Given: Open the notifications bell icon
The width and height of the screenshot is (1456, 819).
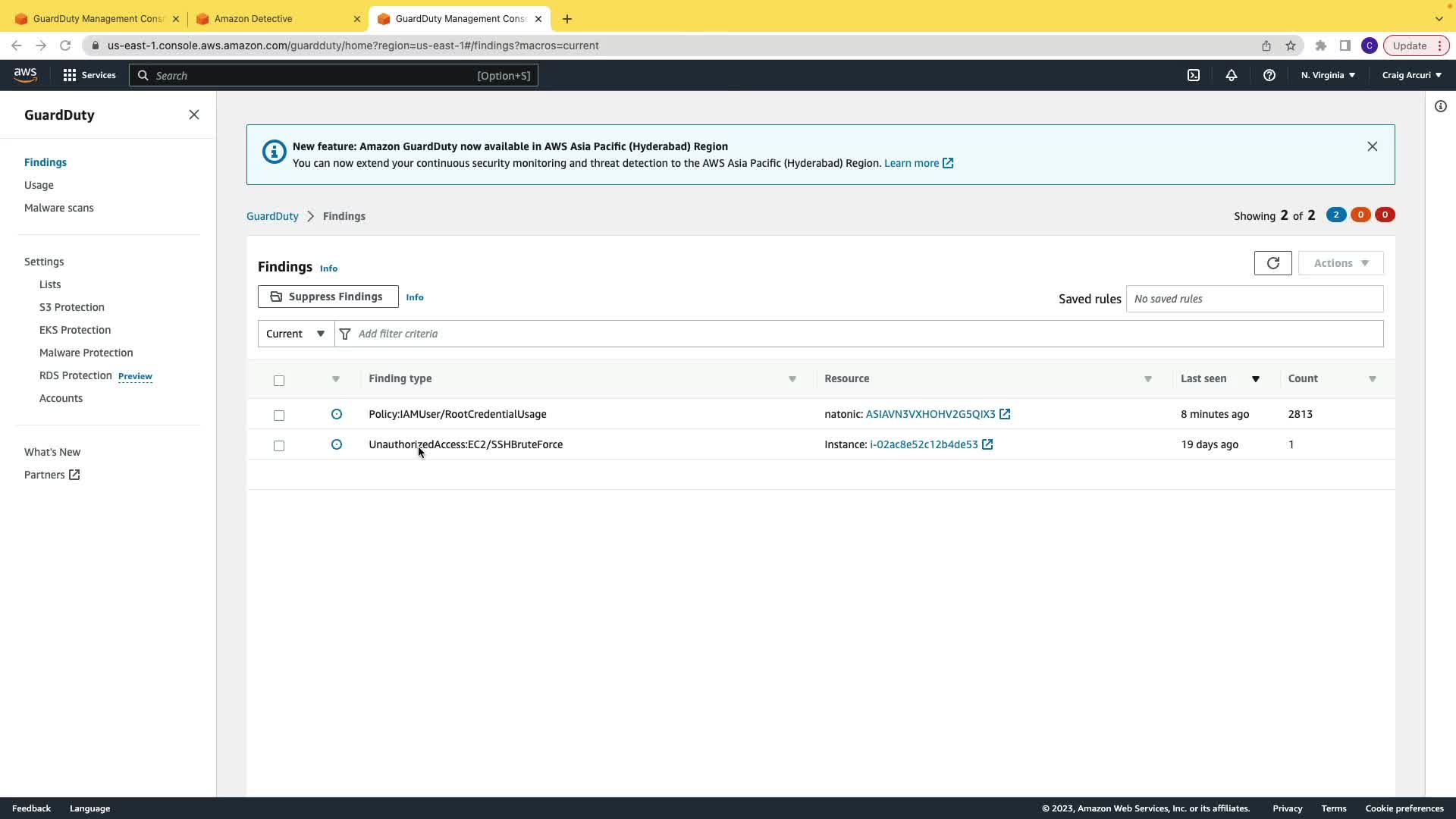Looking at the screenshot, I should tap(1231, 75).
